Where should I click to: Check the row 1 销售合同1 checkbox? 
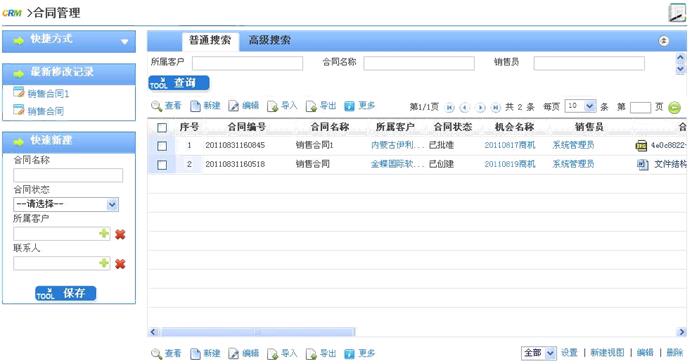[162, 146]
